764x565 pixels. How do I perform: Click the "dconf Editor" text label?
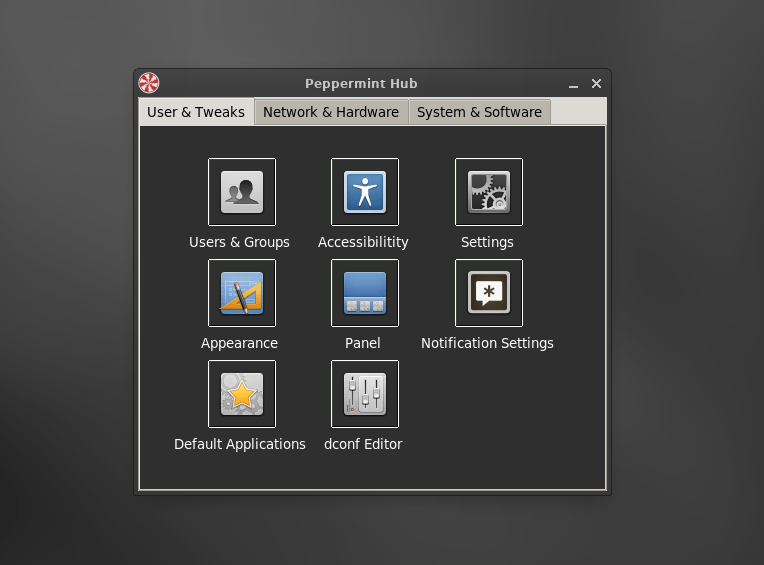(363, 444)
